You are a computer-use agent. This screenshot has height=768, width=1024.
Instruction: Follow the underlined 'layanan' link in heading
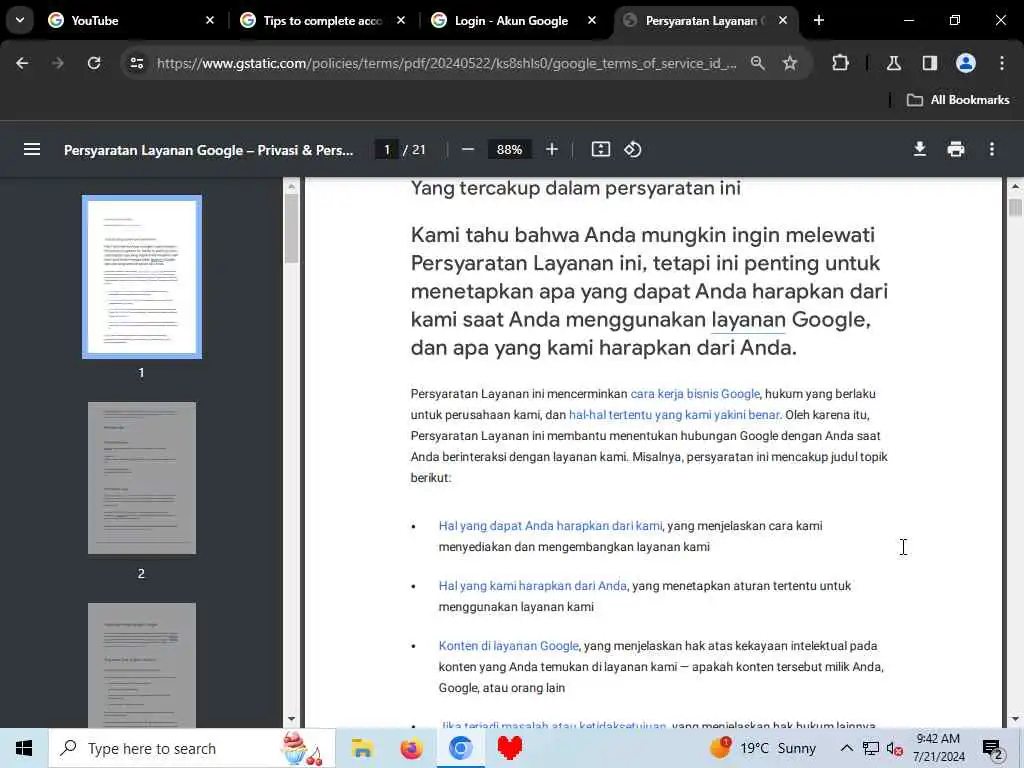pos(748,320)
